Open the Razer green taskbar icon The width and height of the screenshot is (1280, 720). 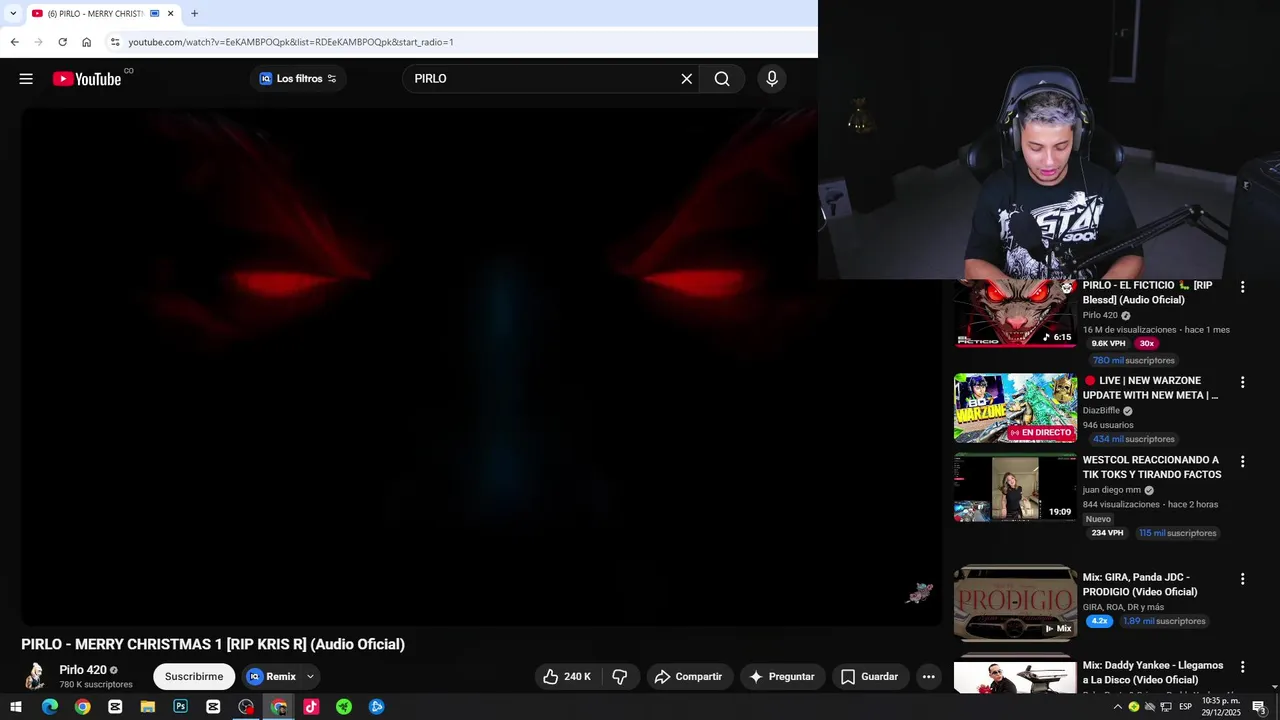[x=344, y=707]
